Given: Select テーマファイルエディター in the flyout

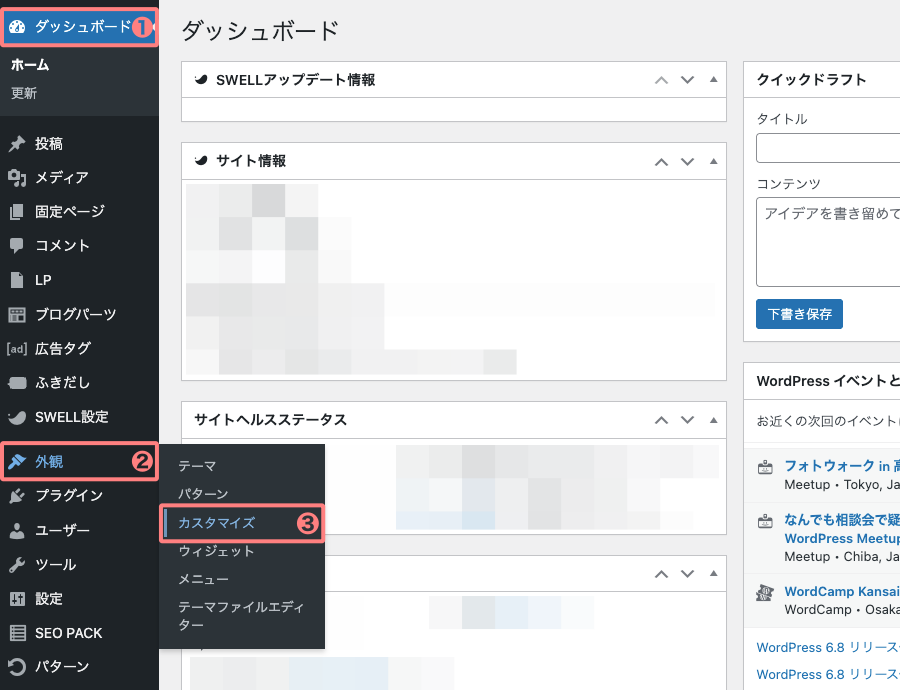Looking at the screenshot, I should pos(240,616).
